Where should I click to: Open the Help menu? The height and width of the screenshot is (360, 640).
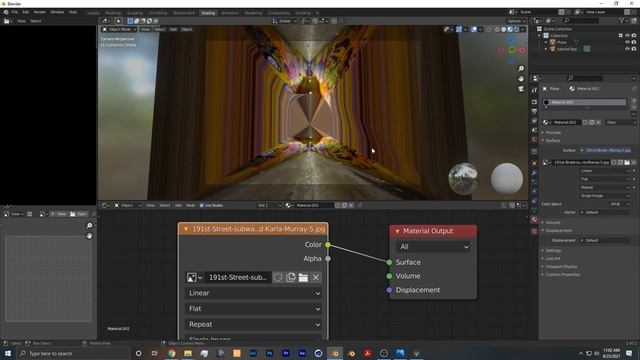click(73, 12)
